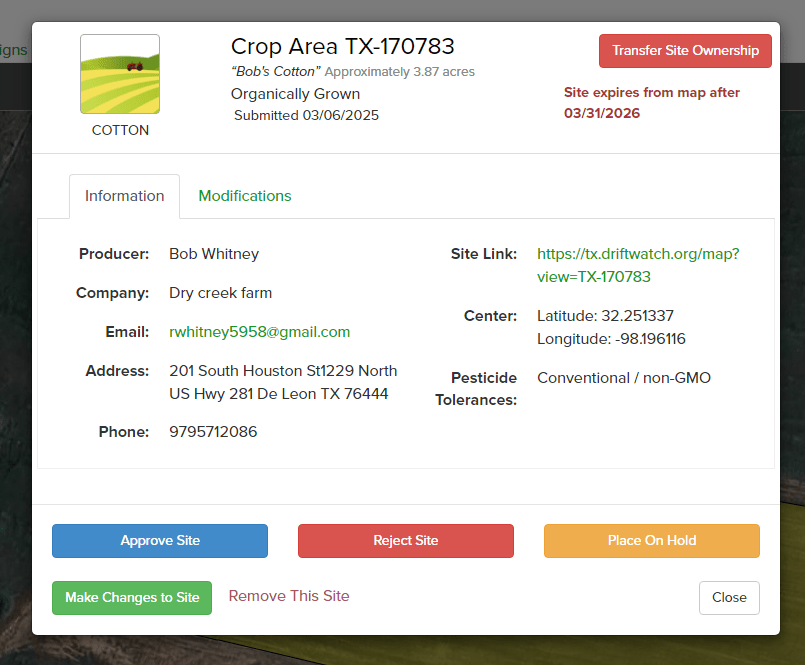Click the green Make Changes to Site button
The image size is (805, 665).
point(132,598)
